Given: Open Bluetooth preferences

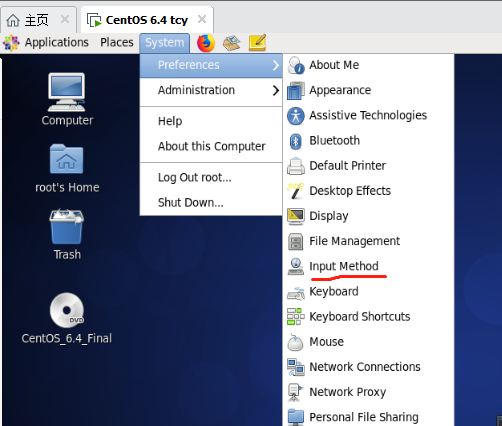Looking at the screenshot, I should point(368,141).
